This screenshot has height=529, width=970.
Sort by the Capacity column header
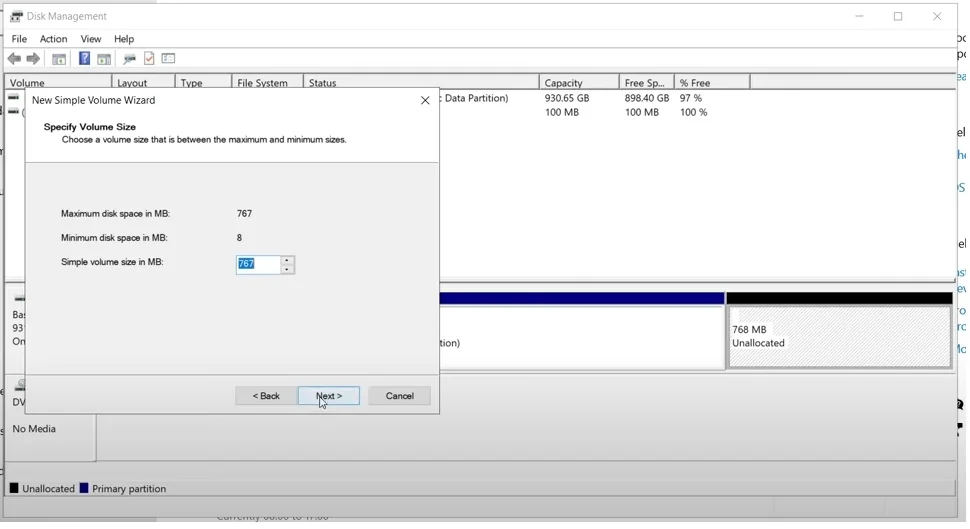(580, 83)
